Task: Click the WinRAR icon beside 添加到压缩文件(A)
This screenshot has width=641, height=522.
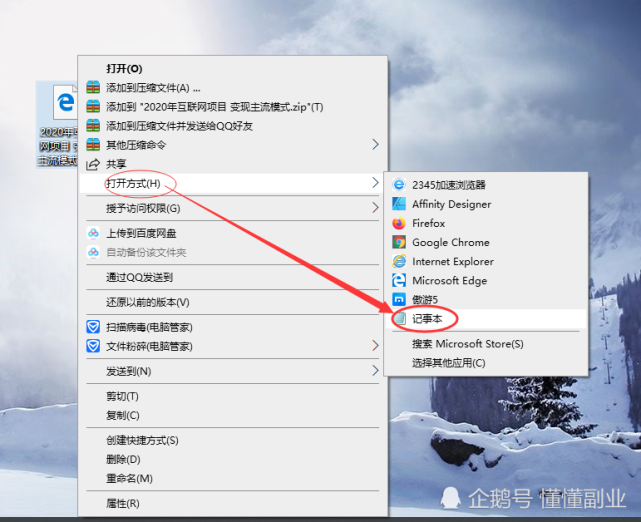Action: pyautogui.click(x=93, y=87)
